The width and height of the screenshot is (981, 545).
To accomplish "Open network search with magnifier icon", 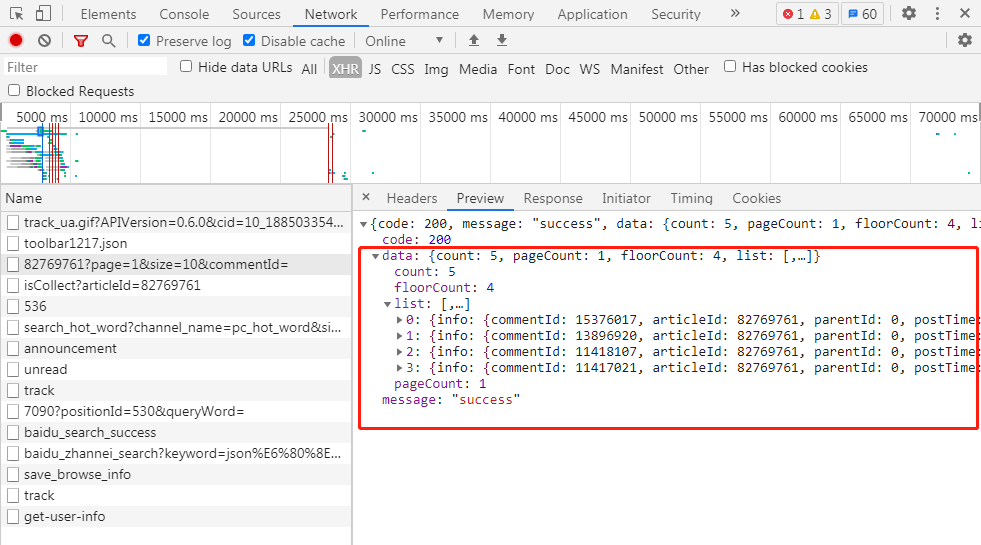I will point(109,41).
